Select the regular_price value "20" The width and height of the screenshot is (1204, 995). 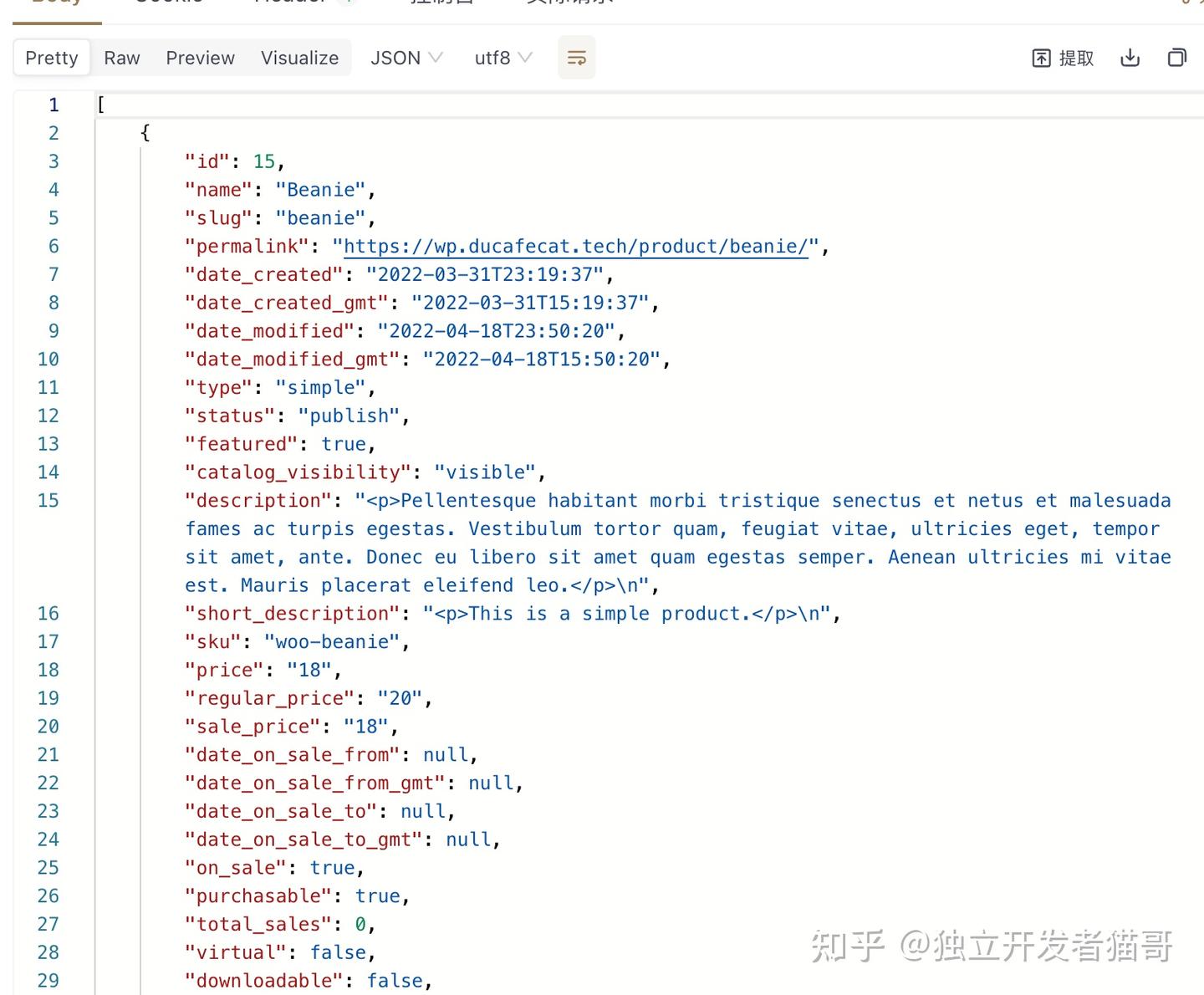click(x=400, y=698)
